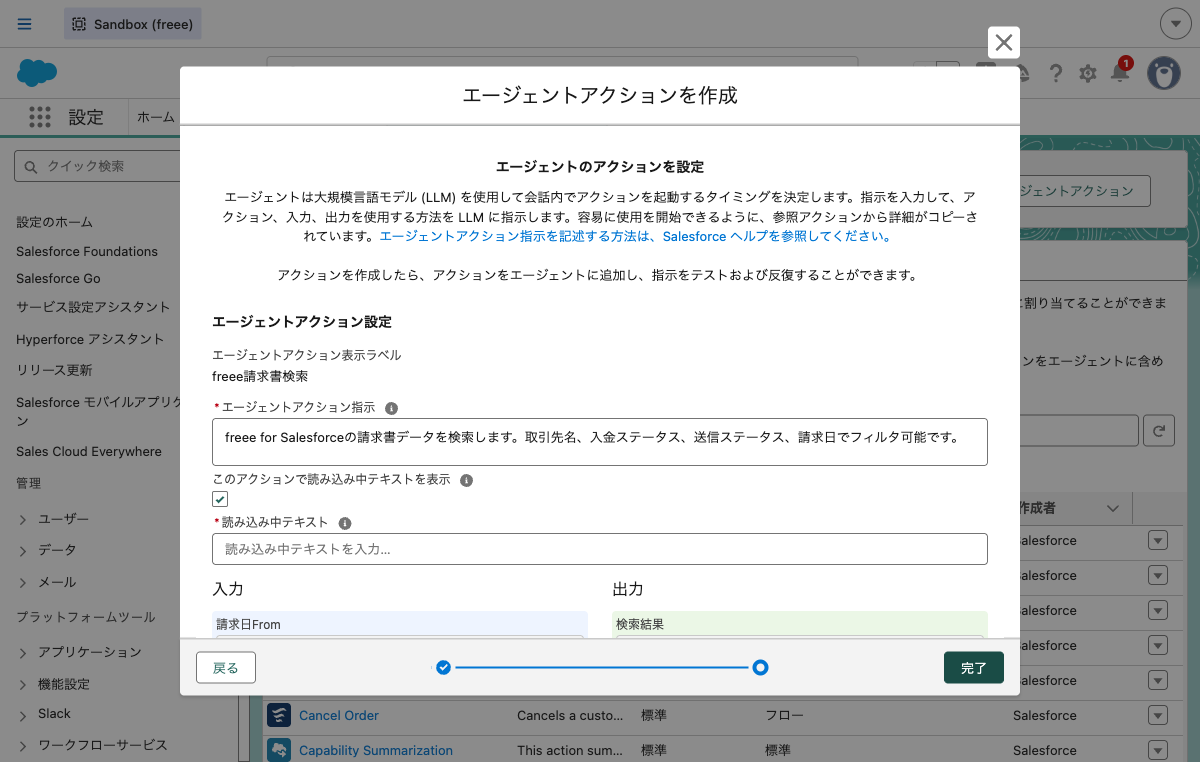This screenshot has height=762, width=1200.
Task: View notifications via the bell icon
Action: tap(1120, 73)
